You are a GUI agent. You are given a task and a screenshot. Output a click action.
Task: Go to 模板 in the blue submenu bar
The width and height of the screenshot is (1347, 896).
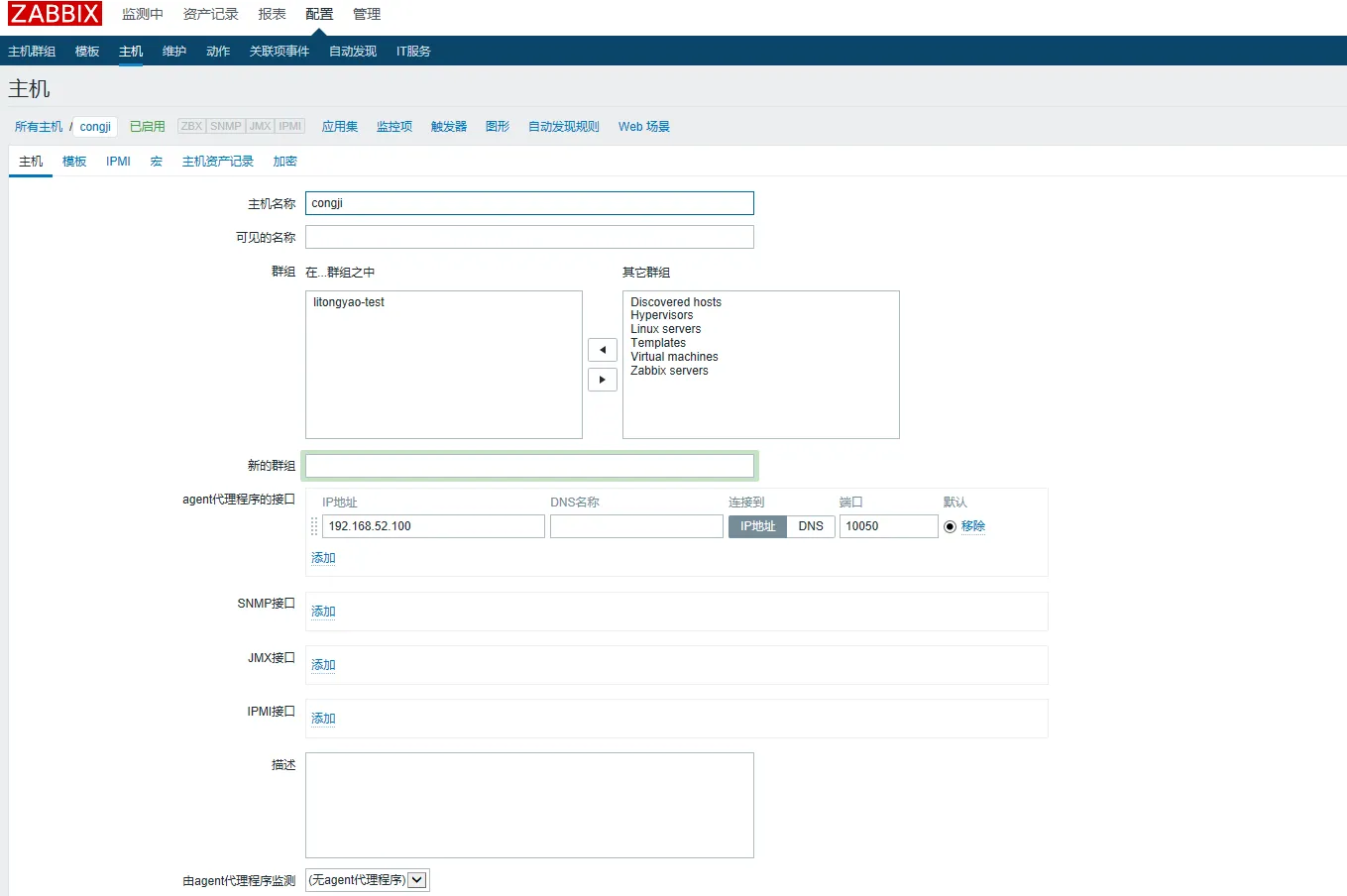tap(87, 52)
